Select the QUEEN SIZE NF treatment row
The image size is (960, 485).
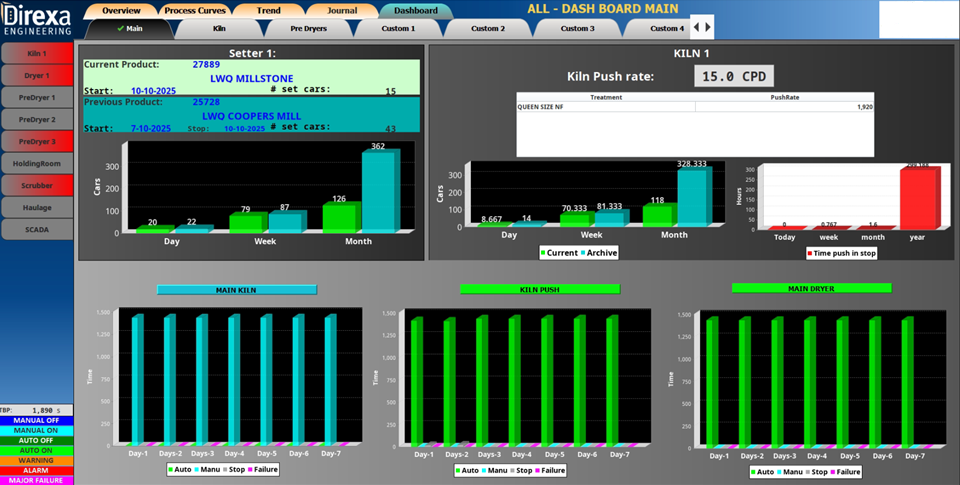695,107
